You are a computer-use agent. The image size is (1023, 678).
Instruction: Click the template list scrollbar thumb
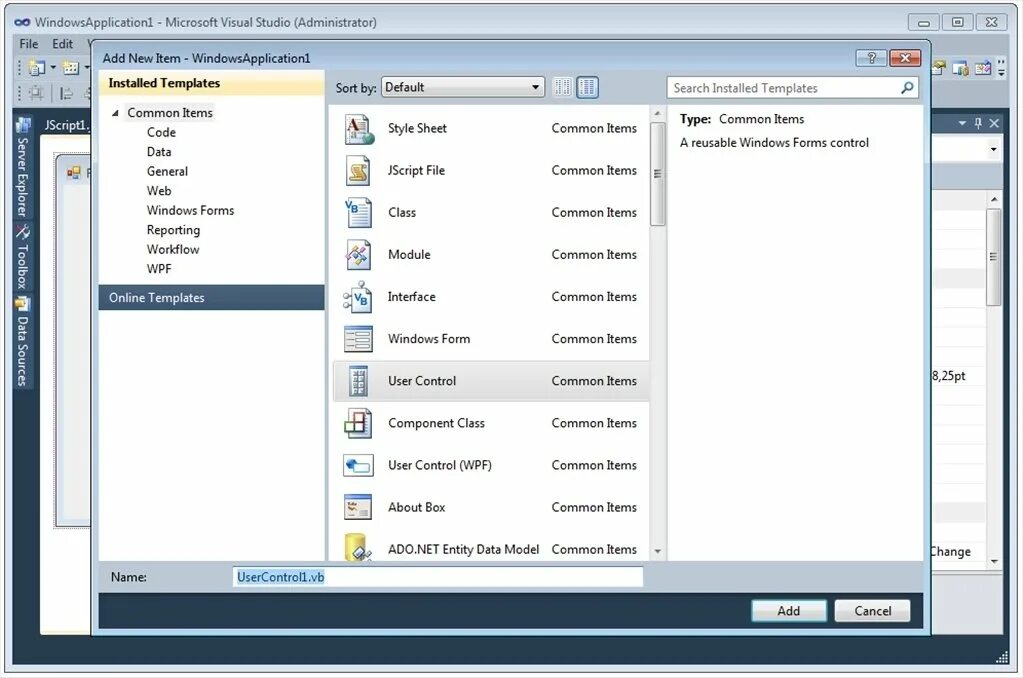[x=658, y=174]
